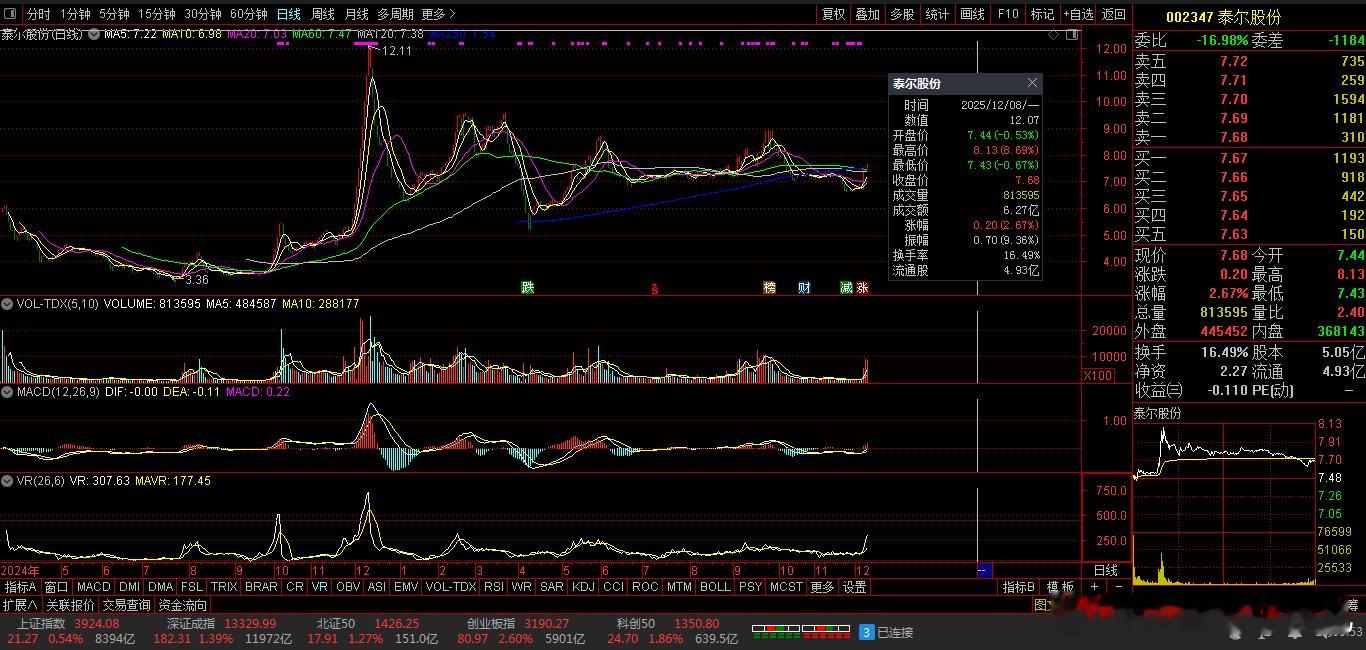The width and height of the screenshot is (1366, 650).
Task: Click the 返回 back button
Action: 1113,14
